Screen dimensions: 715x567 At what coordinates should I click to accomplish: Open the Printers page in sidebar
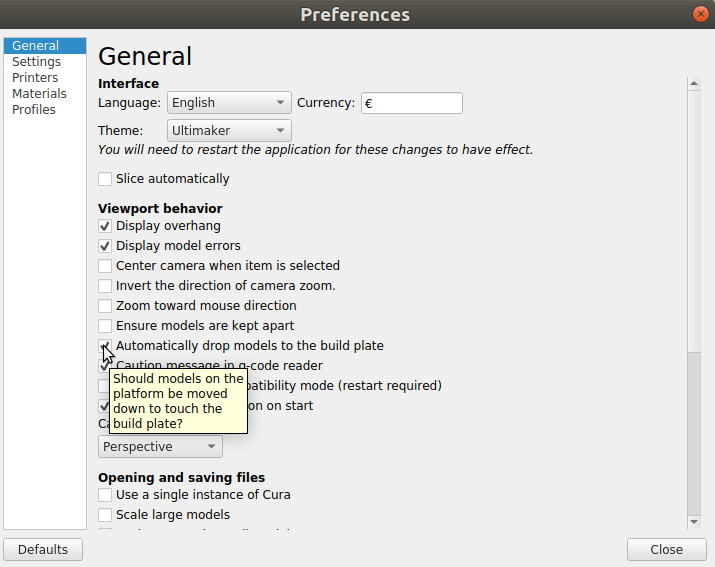(35, 78)
